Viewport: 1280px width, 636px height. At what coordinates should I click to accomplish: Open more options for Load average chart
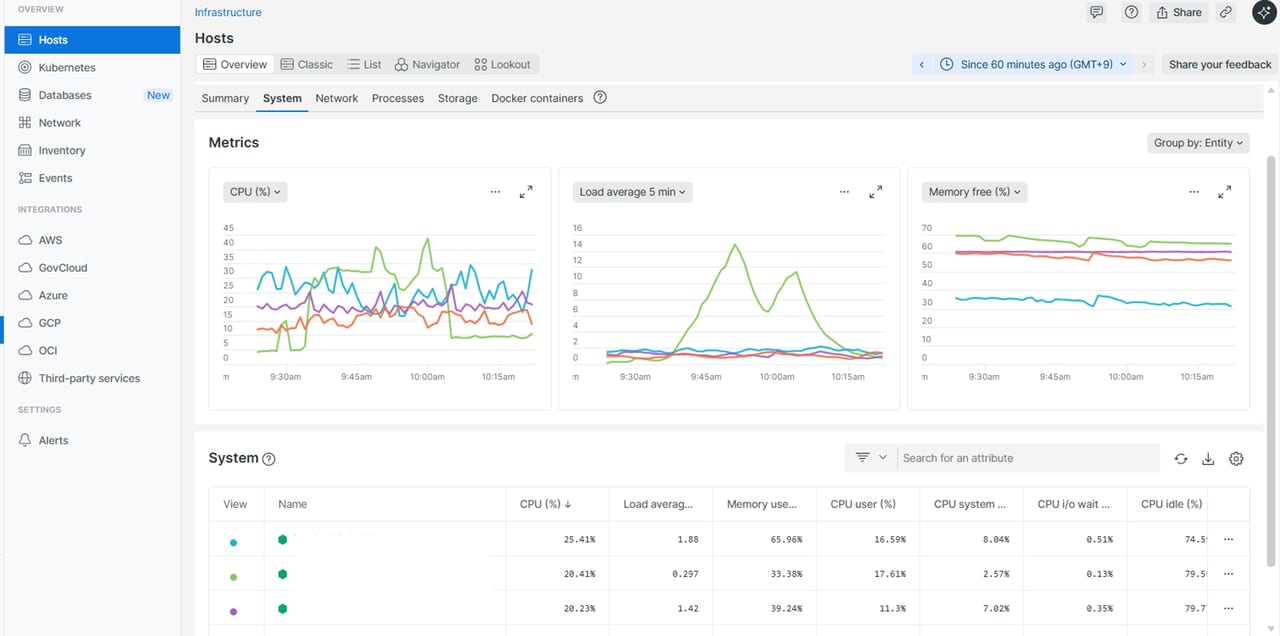tap(844, 192)
